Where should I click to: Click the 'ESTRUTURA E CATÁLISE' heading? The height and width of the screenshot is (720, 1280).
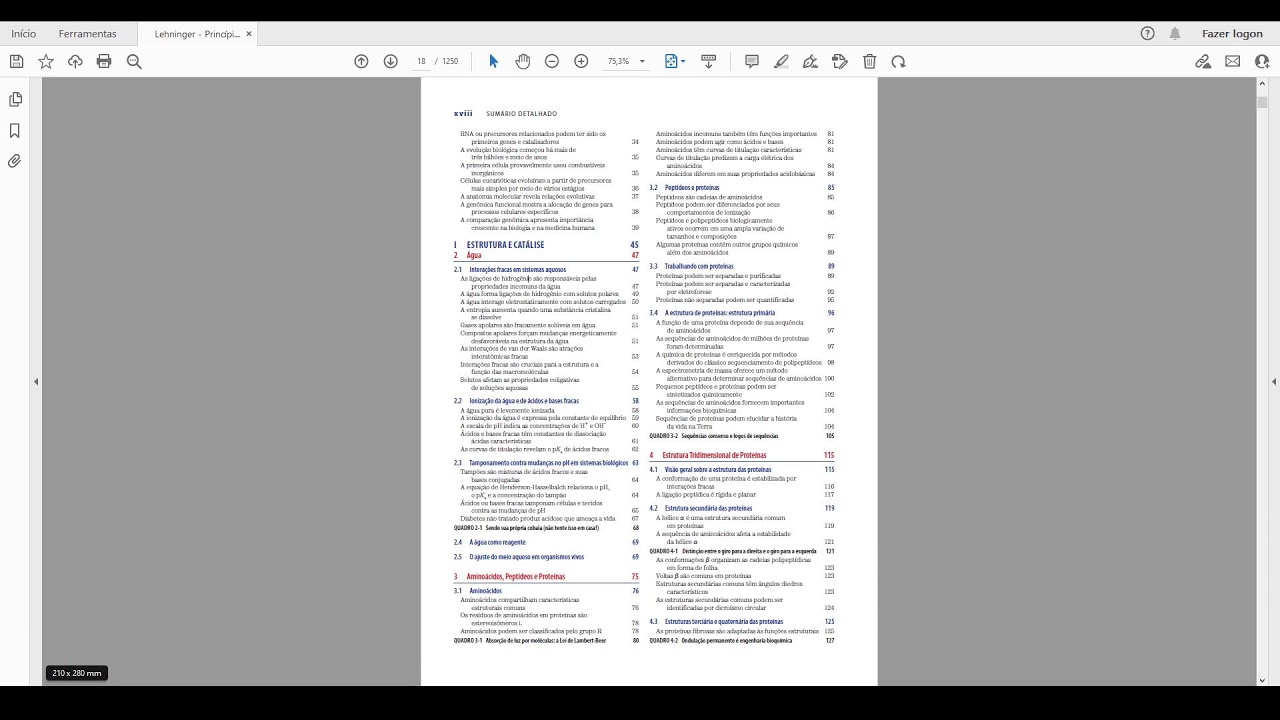tap(505, 245)
